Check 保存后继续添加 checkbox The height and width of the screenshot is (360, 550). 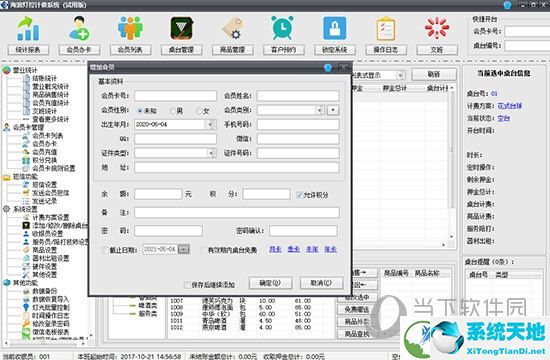pos(187,285)
